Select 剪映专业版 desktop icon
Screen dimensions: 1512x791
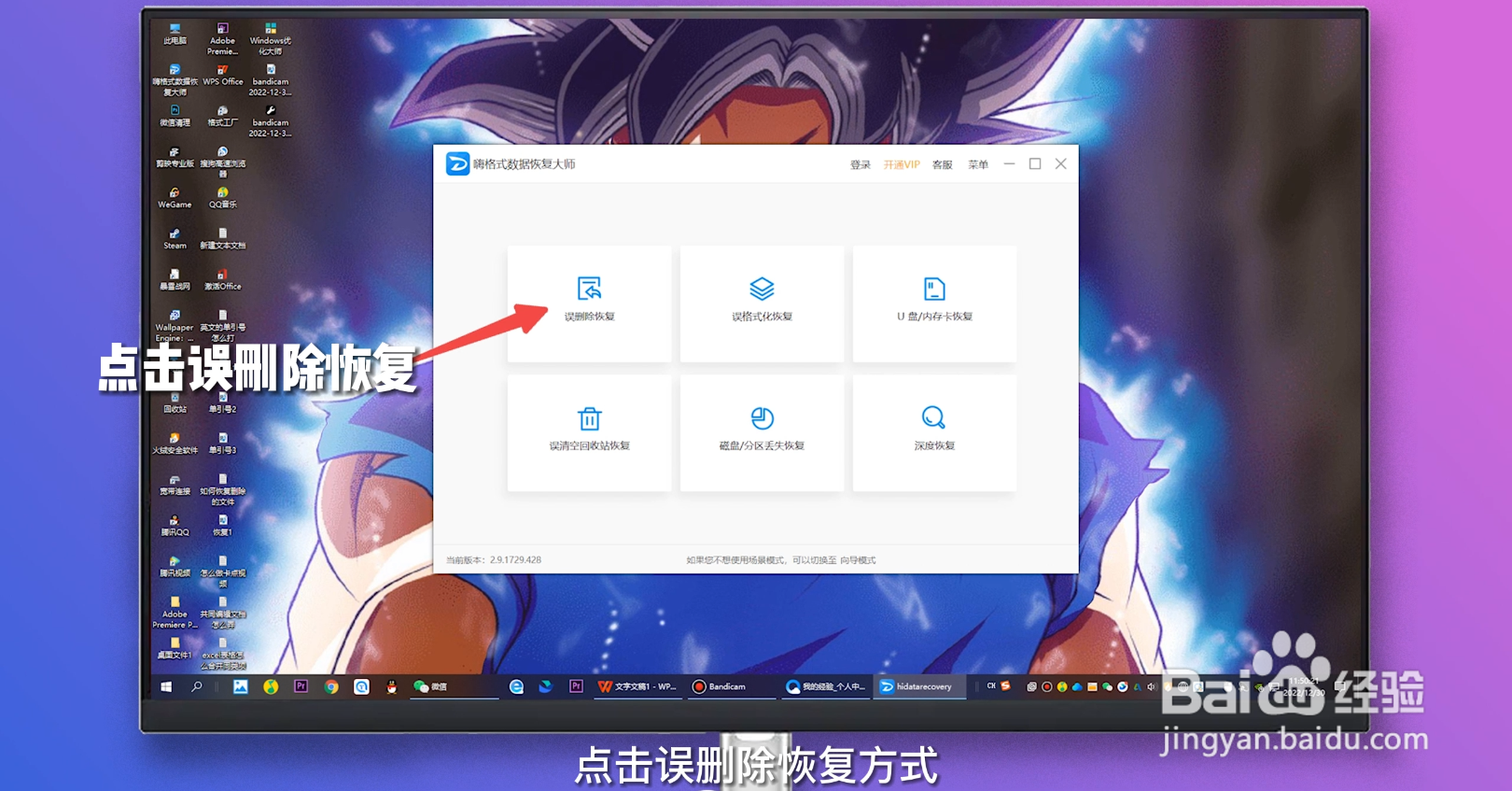[x=175, y=158]
